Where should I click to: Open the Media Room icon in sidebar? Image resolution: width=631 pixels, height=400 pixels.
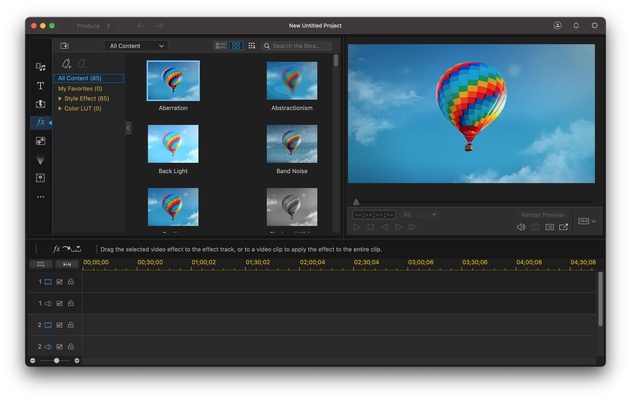tap(40, 67)
